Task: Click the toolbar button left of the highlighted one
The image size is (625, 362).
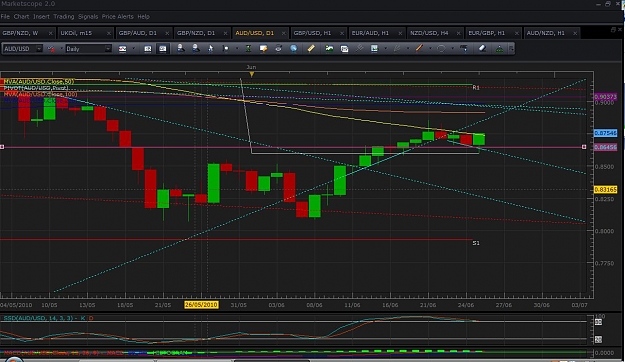Action: 147,49
